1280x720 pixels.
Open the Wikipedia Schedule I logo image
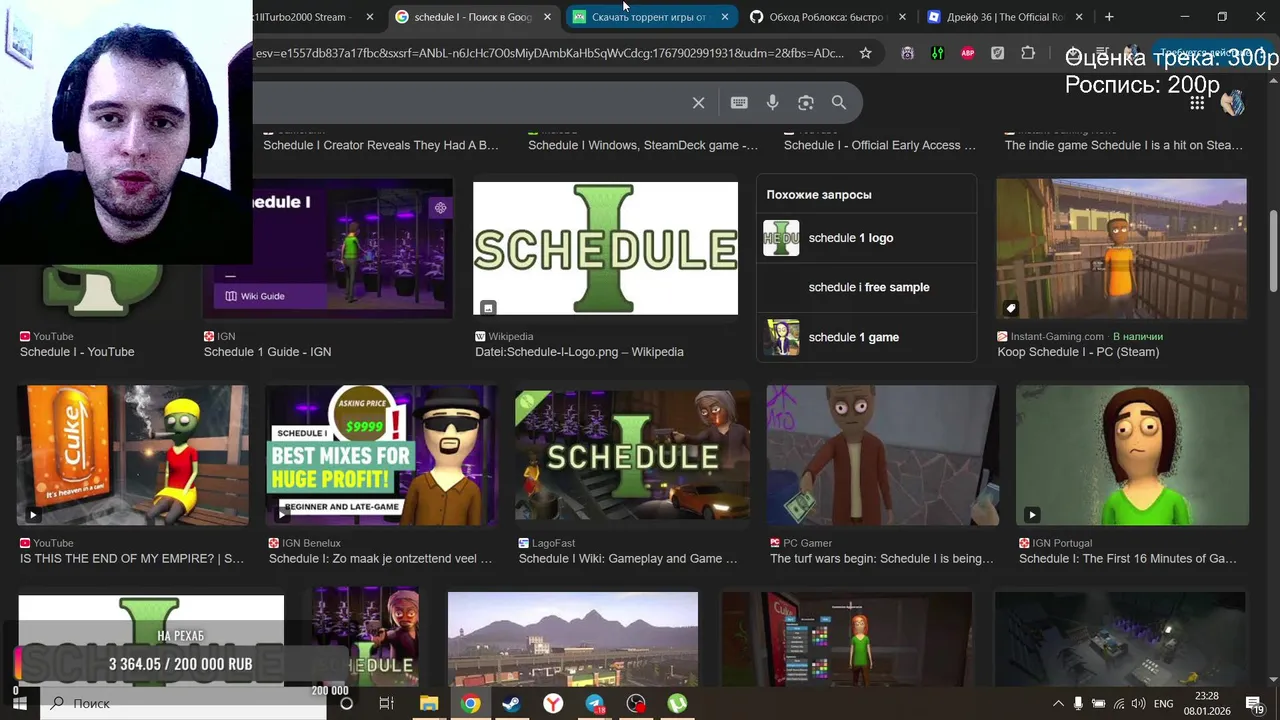(x=605, y=248)
